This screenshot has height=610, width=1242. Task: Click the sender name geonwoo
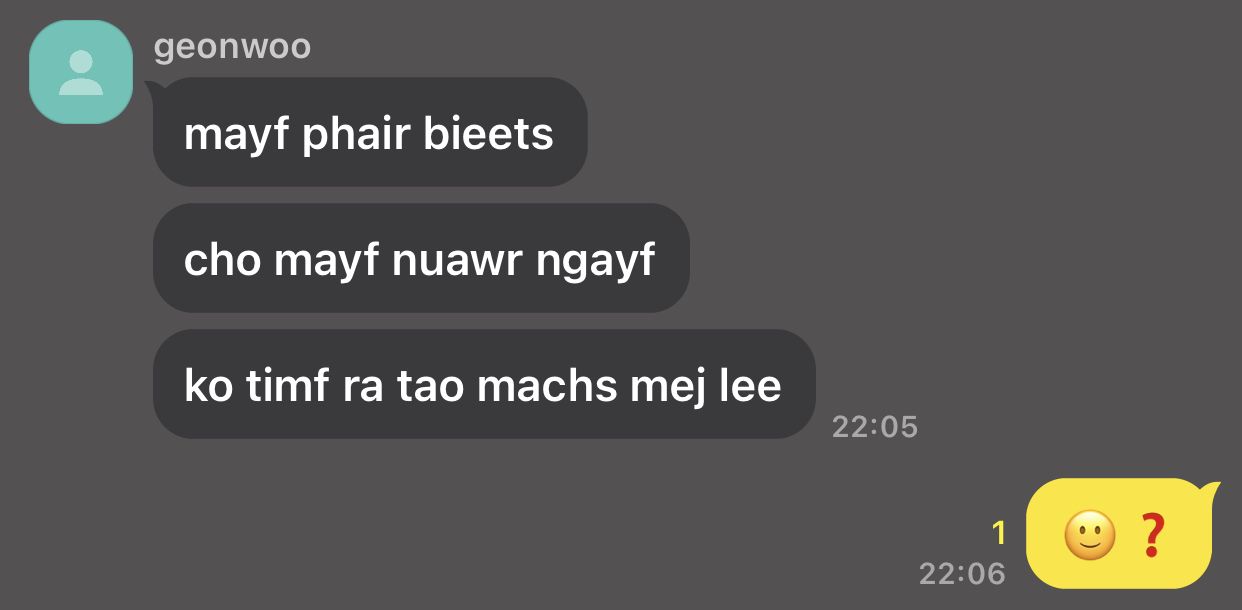coord(232,46)
